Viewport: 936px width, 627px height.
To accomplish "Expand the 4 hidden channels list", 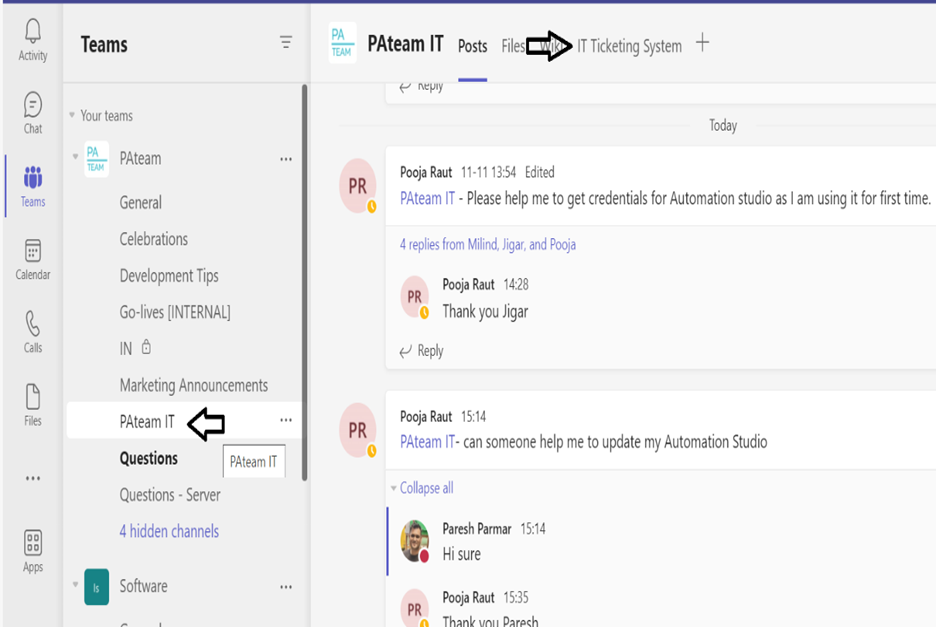I will 169,531.
